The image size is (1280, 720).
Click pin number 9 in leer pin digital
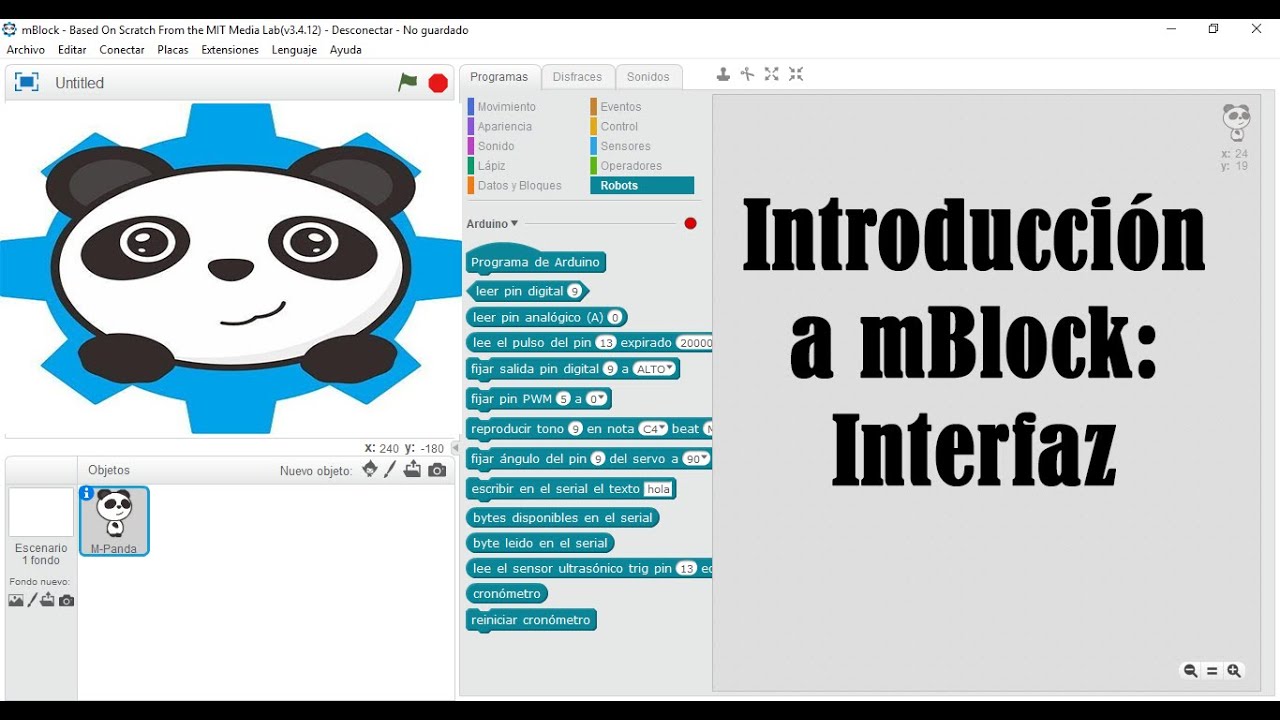574,291
